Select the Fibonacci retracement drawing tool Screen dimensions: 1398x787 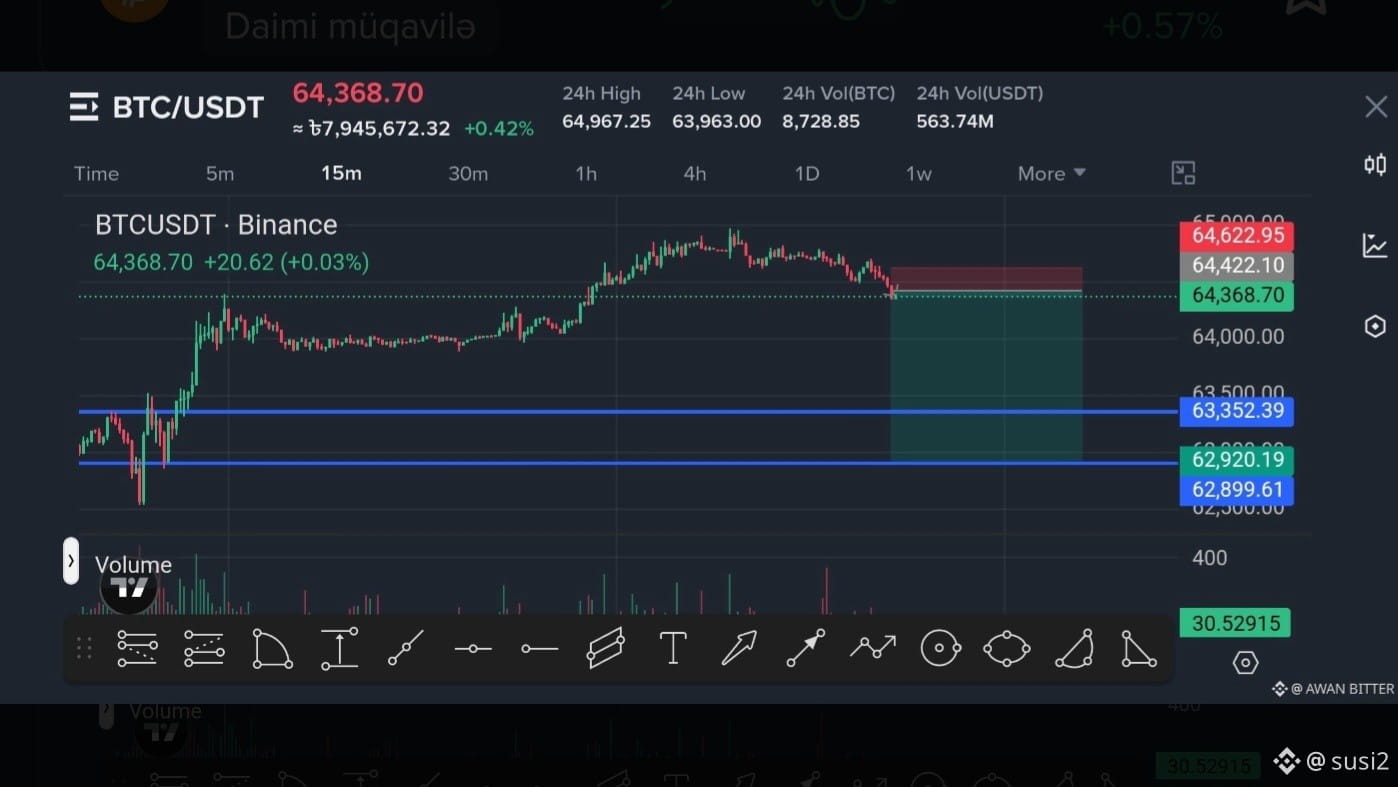(137, 649)
